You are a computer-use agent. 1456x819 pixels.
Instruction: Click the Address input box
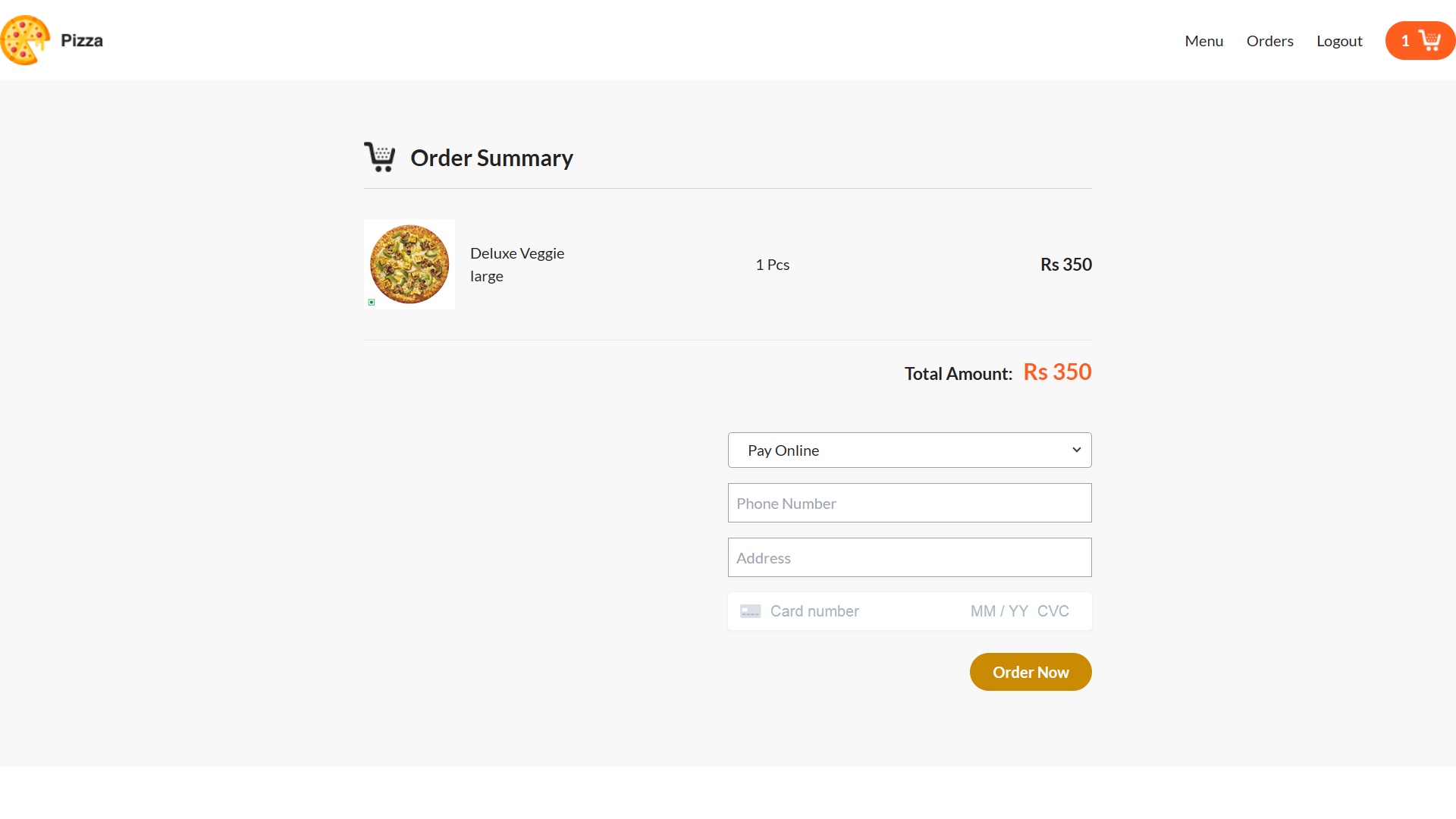coord(909,557)
